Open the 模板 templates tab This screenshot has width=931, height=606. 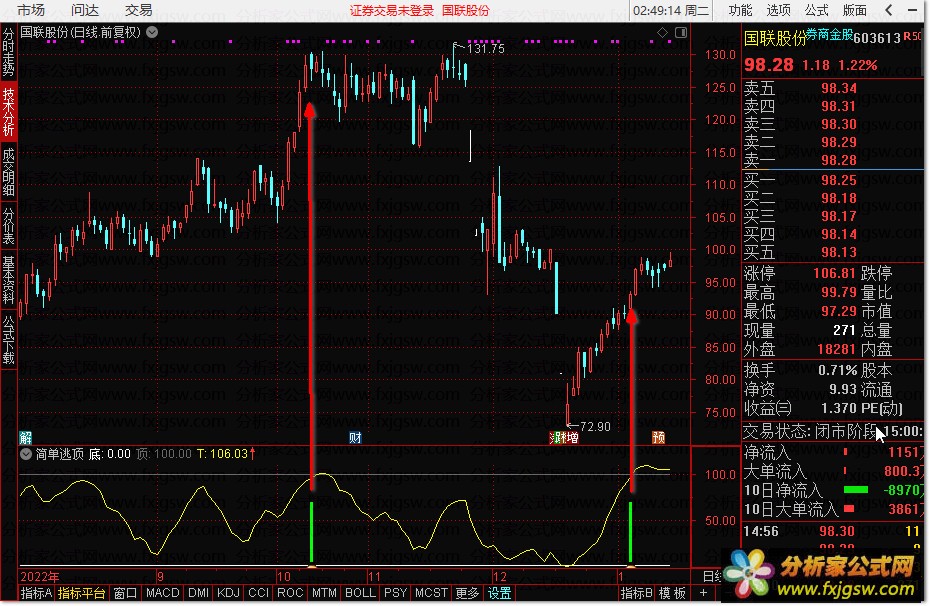coord(672,593)
